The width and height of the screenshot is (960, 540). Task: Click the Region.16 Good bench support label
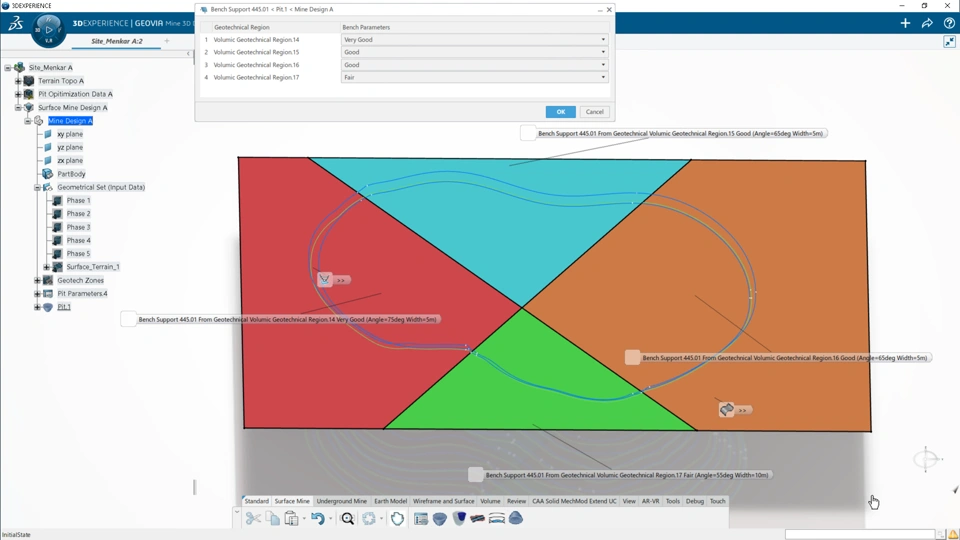click(784, 358)
